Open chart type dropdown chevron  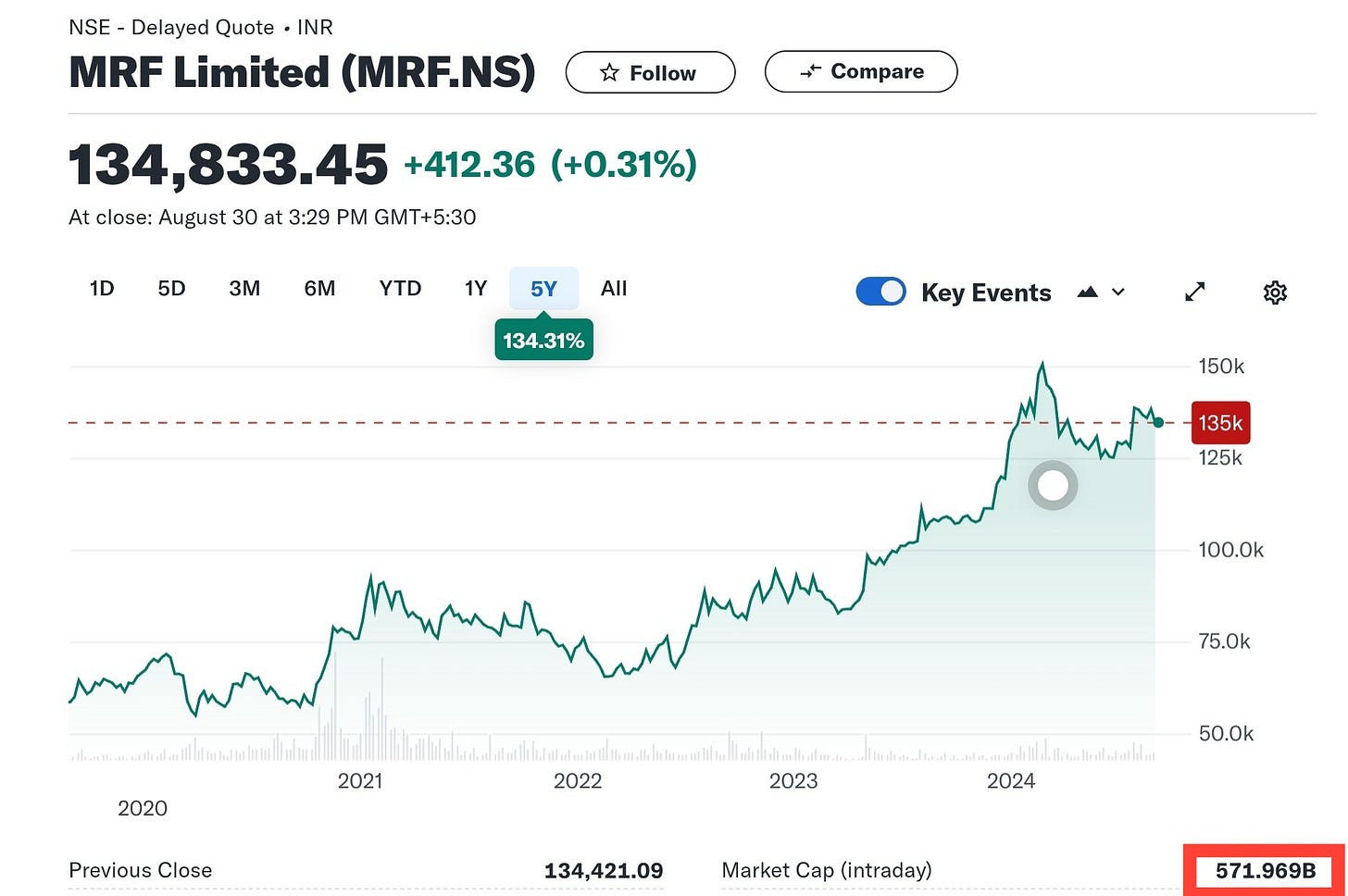tap(1118, 292)
